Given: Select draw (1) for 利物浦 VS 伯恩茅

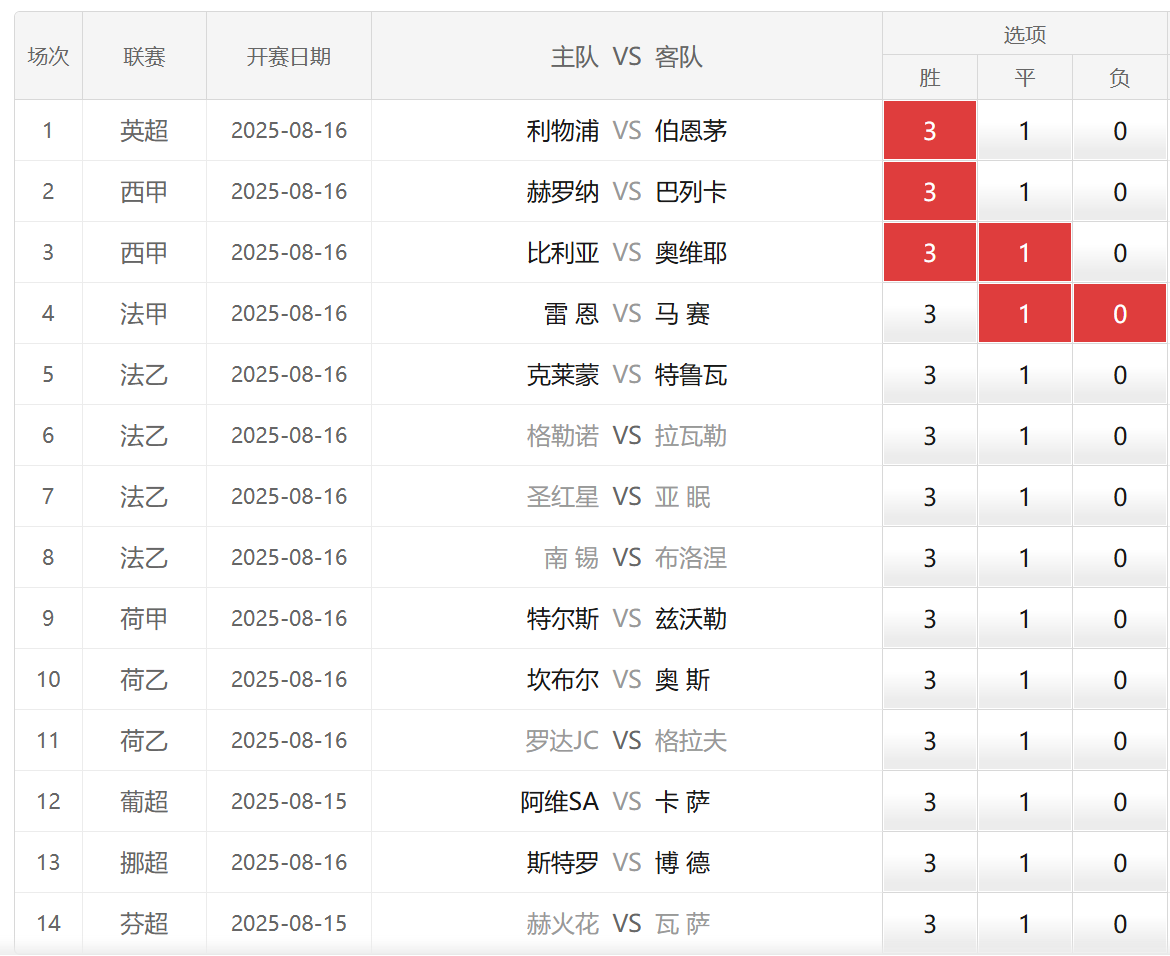Looking at the screenshot, I should (x=1024, y=131).
